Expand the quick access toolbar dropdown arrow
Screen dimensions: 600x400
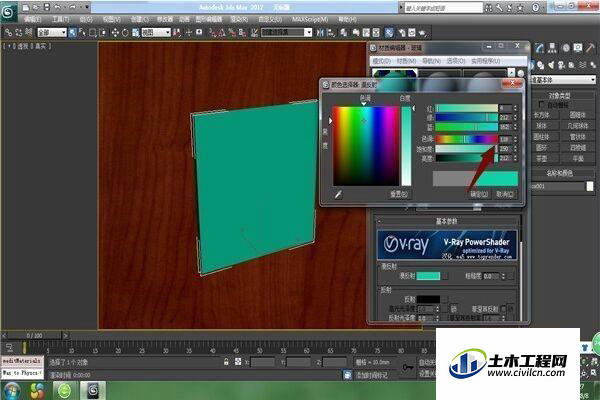(x=87, y=7)
